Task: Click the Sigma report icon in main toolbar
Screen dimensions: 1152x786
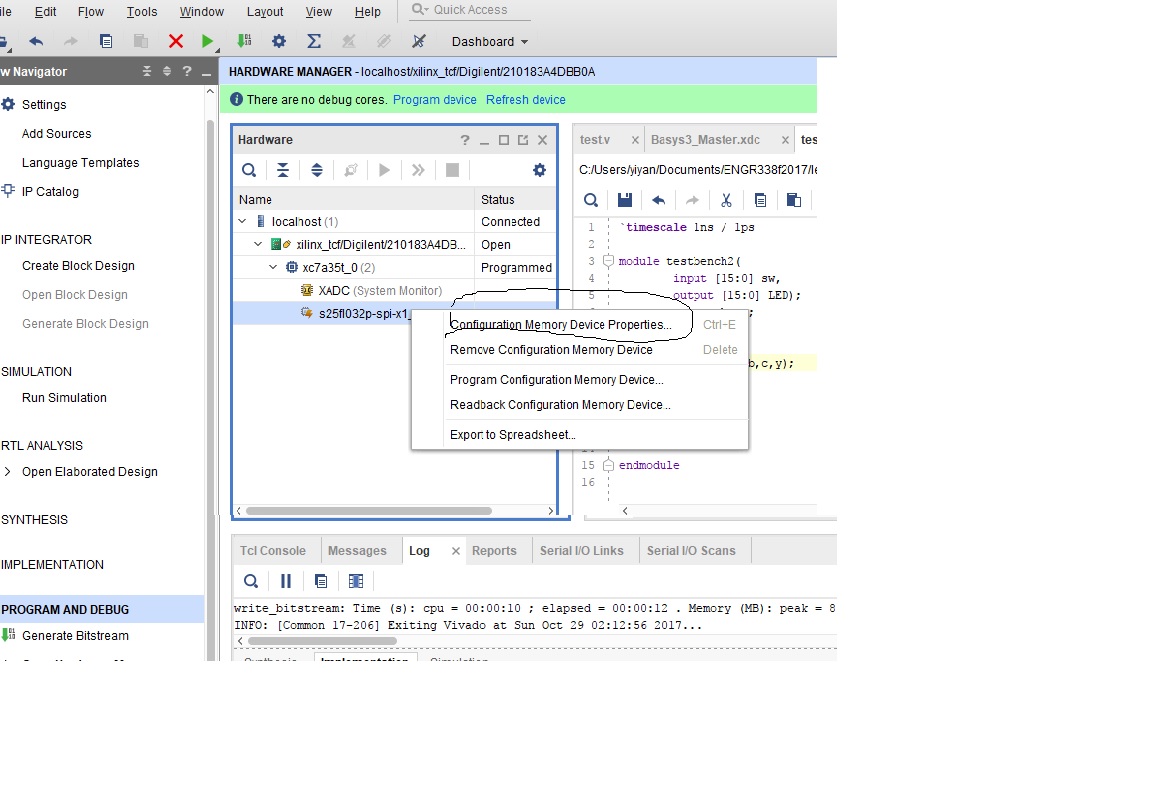Action: pos(313,41)
